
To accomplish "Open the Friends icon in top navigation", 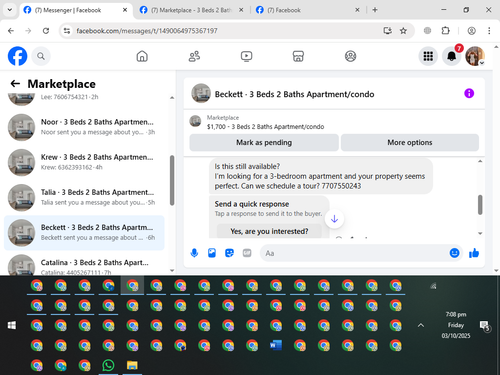I will [194, 56].
